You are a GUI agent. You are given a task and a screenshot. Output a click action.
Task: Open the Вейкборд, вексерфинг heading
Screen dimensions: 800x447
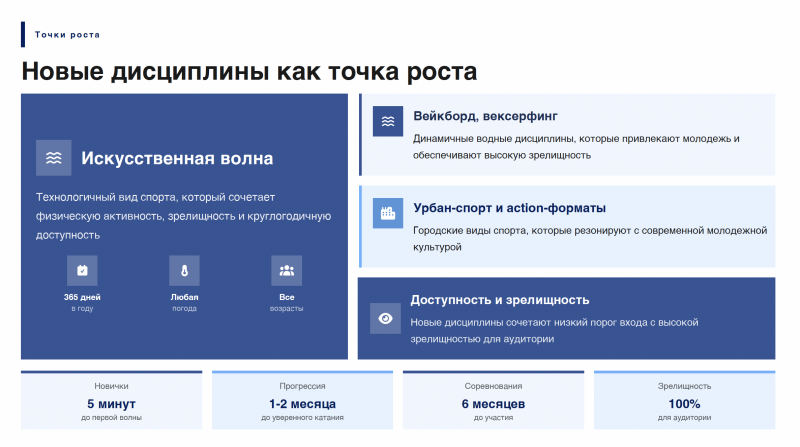click(485, 116)
